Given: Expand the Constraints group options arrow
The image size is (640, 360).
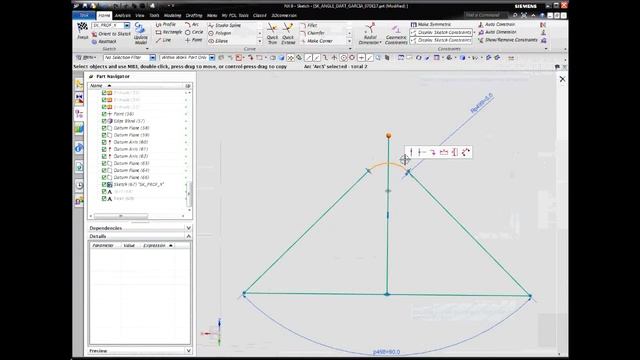Looking at the screenshot, I should 546,49.
